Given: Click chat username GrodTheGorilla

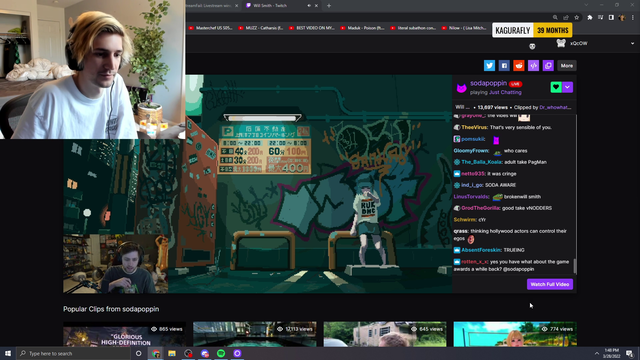Looking at the screenshot, I should point(480,208).
